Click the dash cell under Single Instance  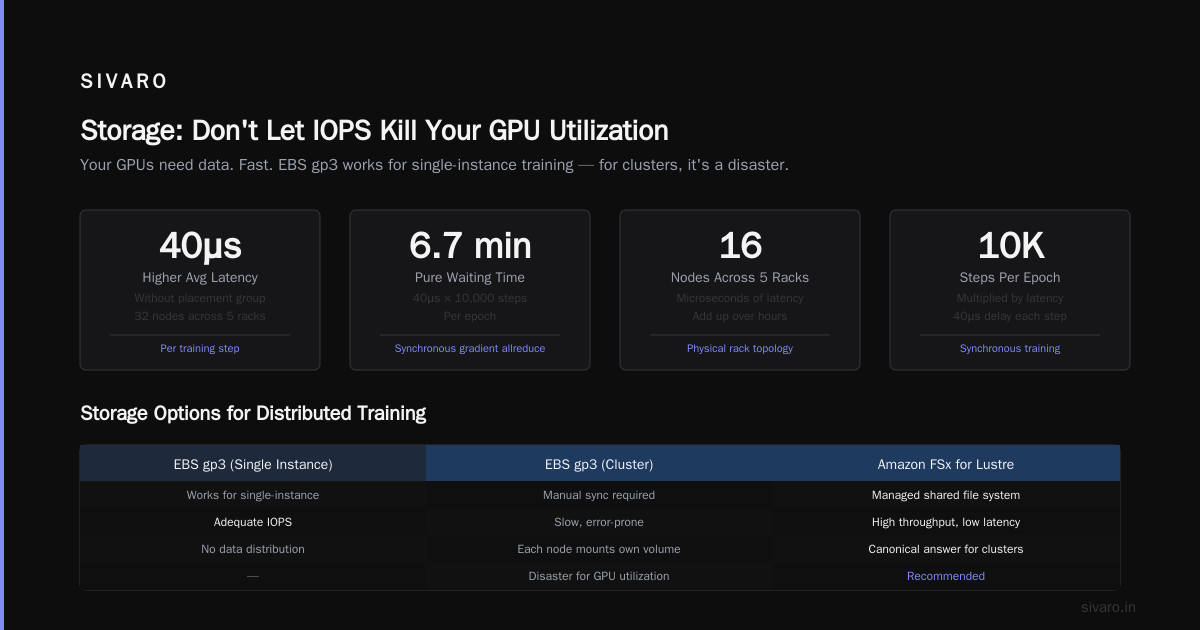[x=253, y=576]
